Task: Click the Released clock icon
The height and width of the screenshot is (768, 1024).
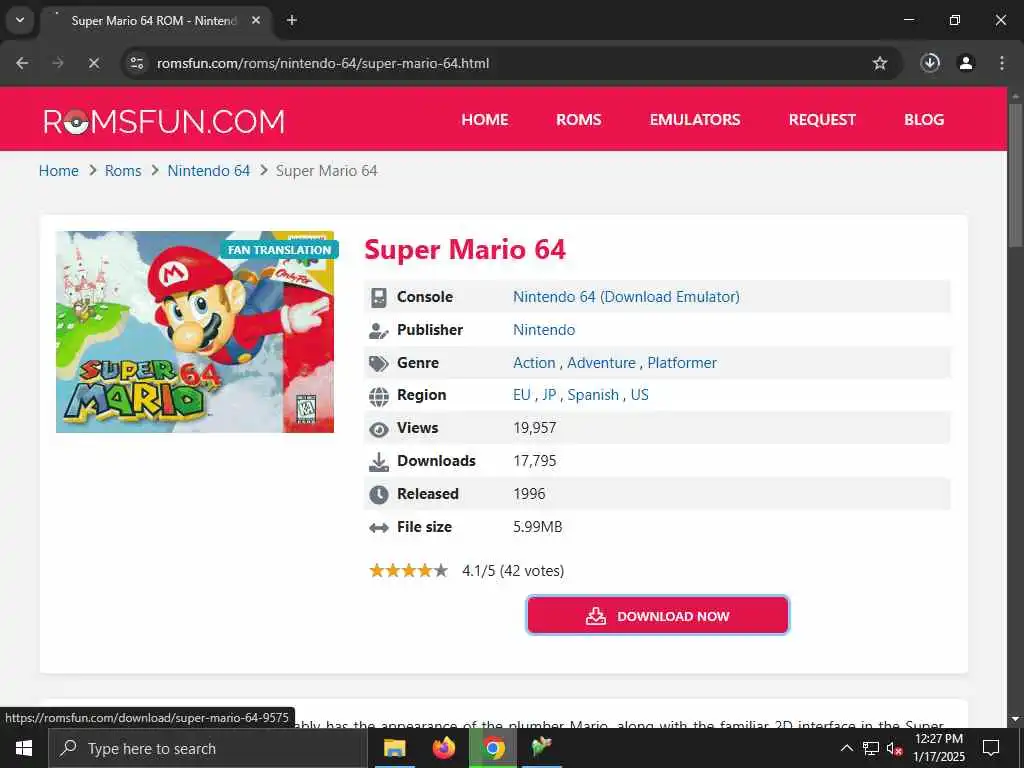Action: tap(379, 494)
